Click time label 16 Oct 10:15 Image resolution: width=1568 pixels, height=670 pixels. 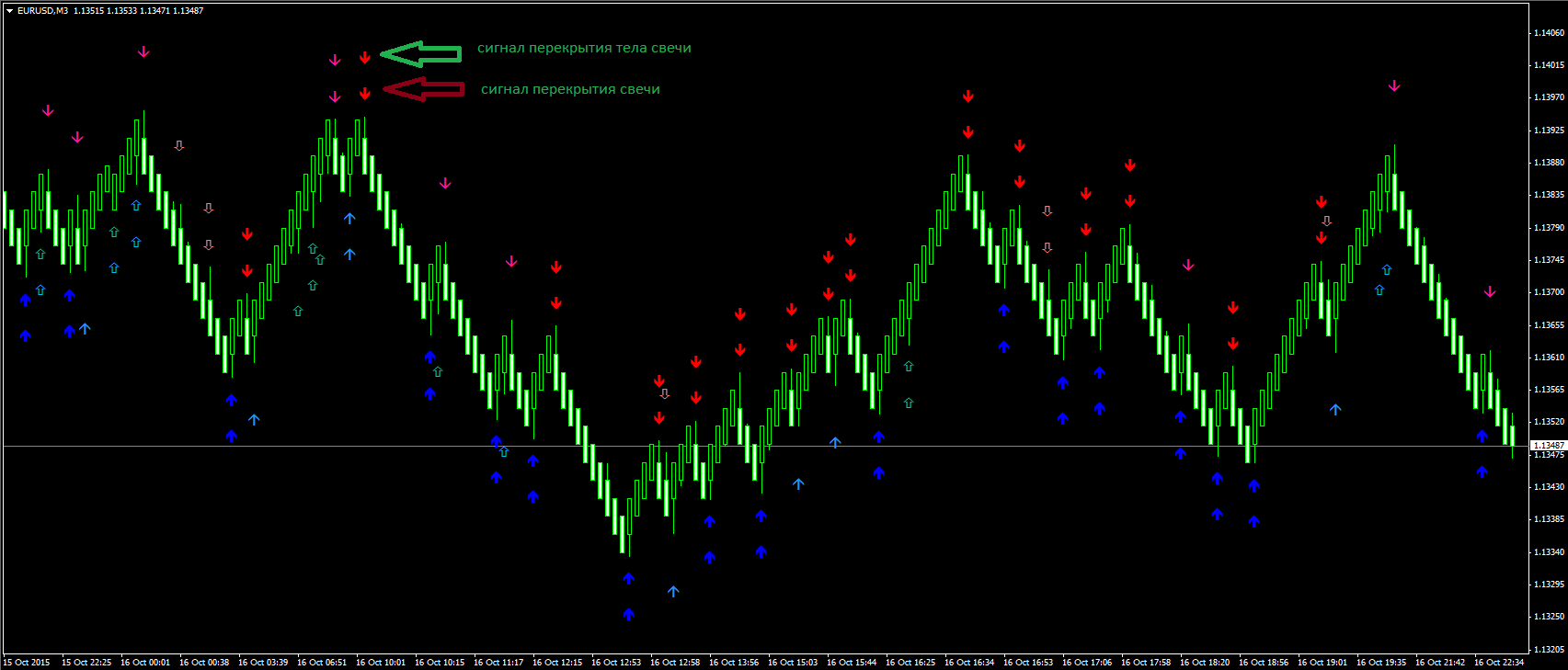pyautogui.click(x=440, y=663)
